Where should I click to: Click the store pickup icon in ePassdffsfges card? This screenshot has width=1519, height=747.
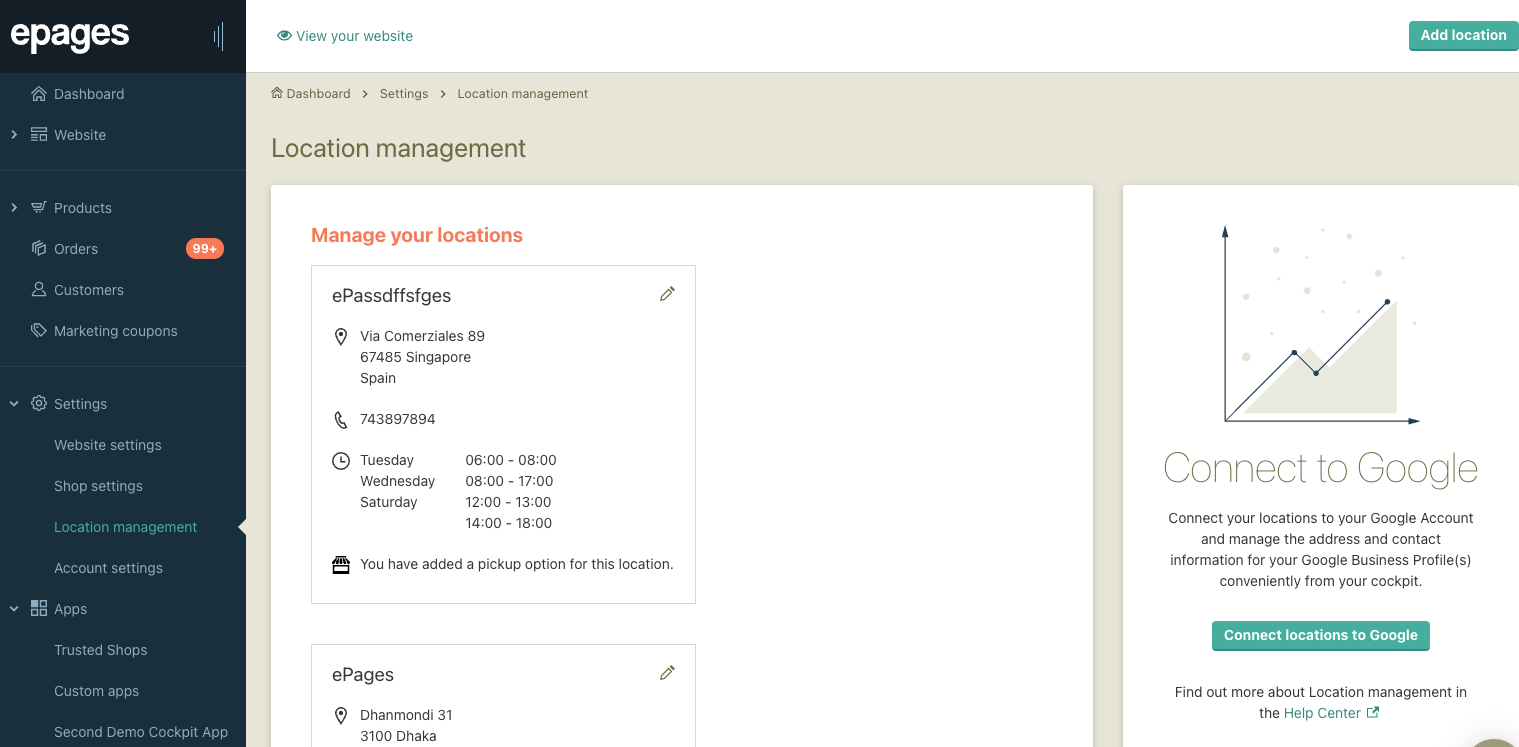pyautogui.click(x=341, y=565)
